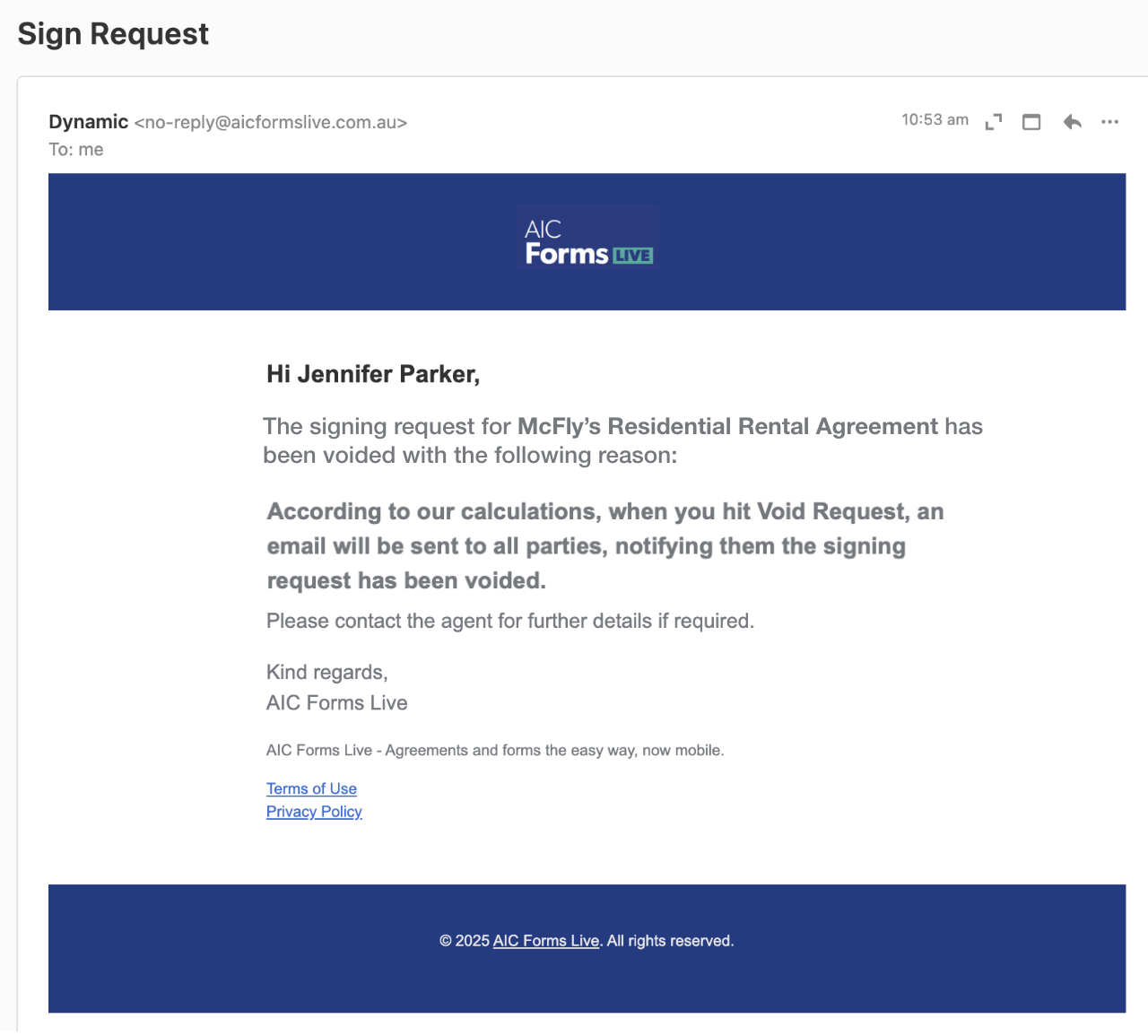
Task: Click the 'To: me' recipient line
Action: 76,150
